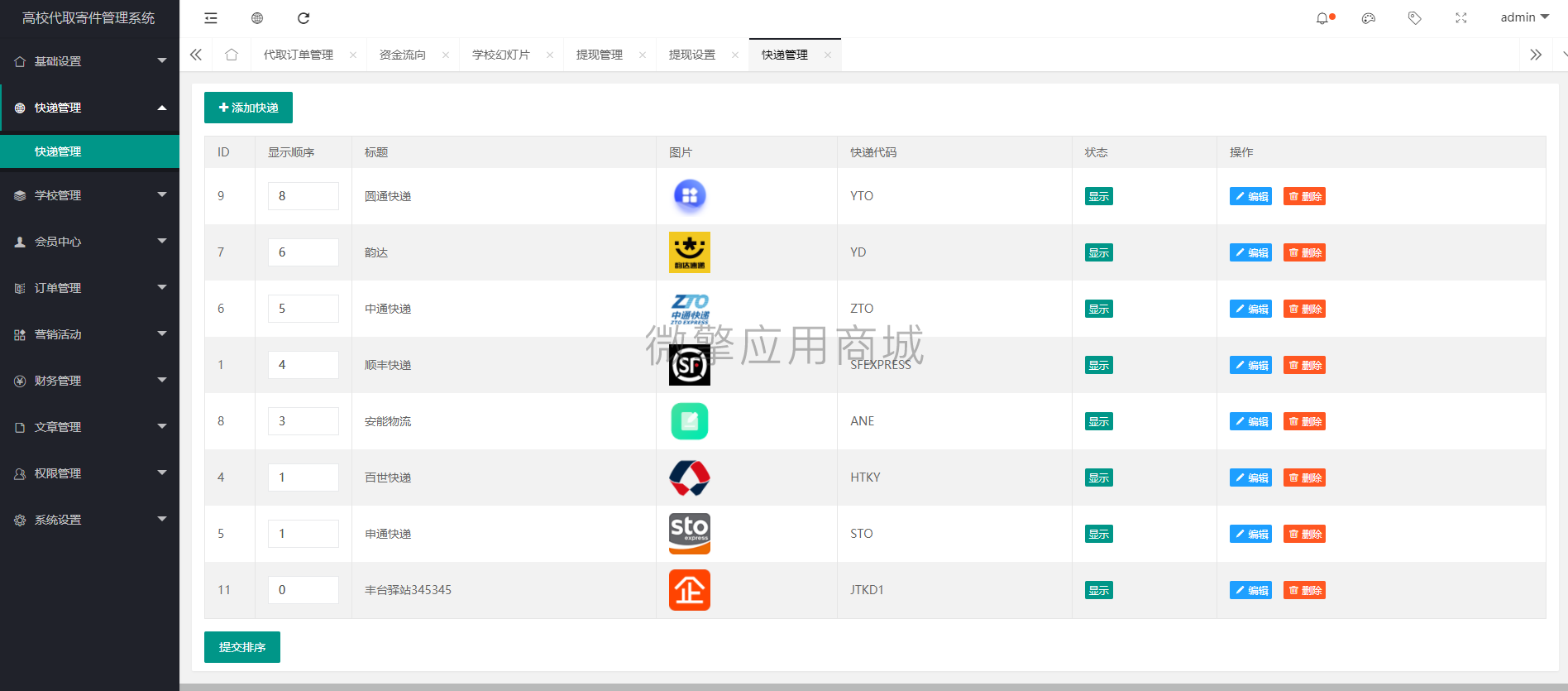
Task: Click the globe icon in top bar
Action: pos(257,18)
